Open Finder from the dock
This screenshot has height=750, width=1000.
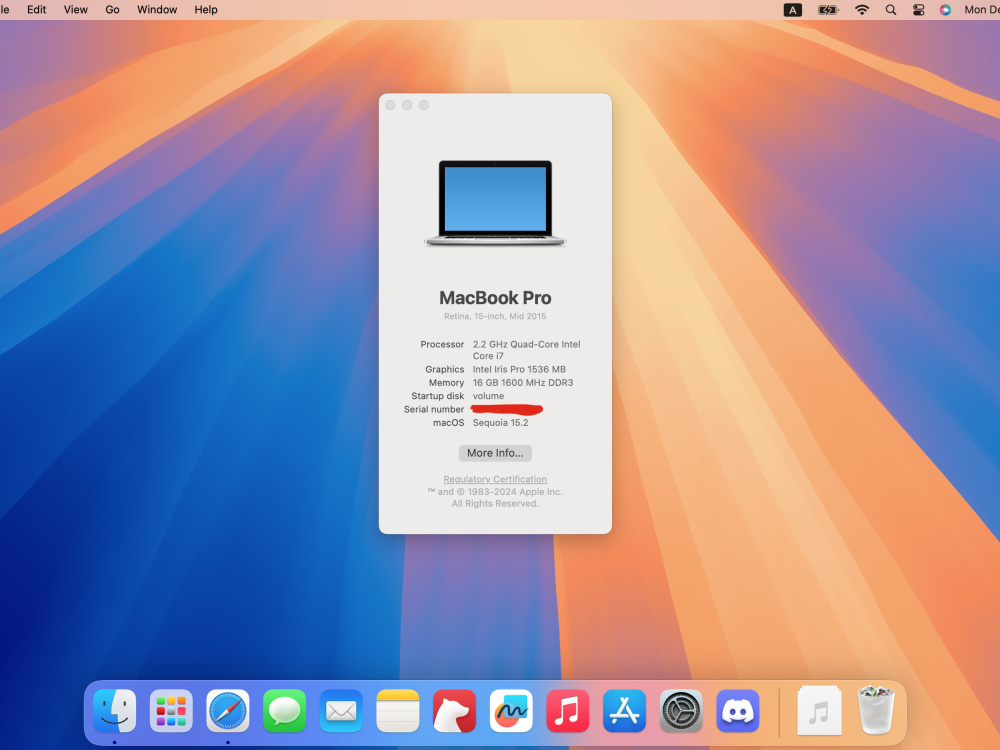pyautogui.click(x=115, y=710)
